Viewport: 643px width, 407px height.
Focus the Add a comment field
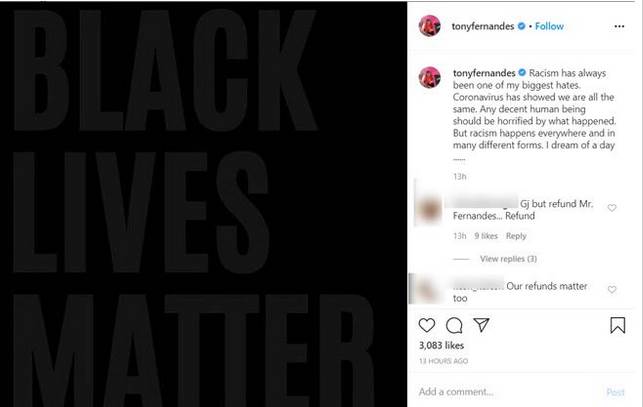click(x=506, y=392)
